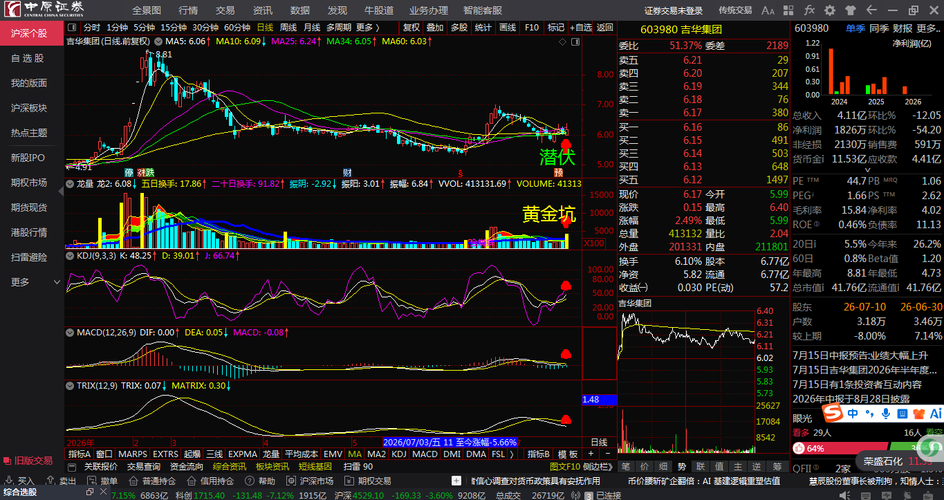Click the Zhongyuan Securities logo
This screenshot has height=500, width=944.
(44, 9)
